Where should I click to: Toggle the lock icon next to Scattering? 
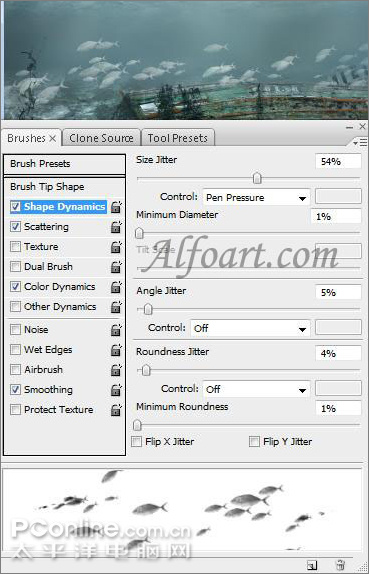[116, 227]
